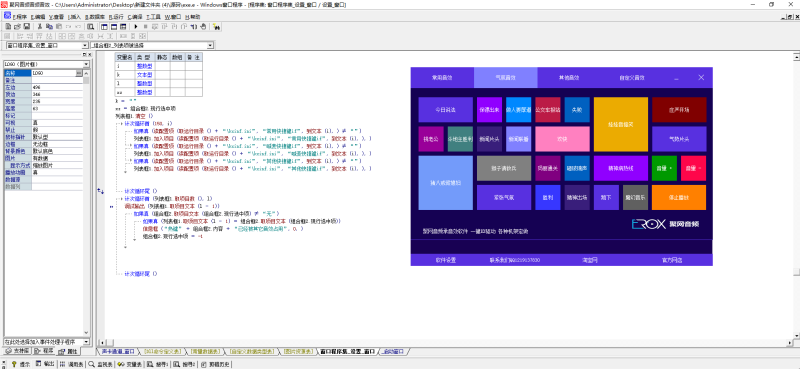
Task: Collapse the first 计次循环首 loop block
Action: point(118,124)
